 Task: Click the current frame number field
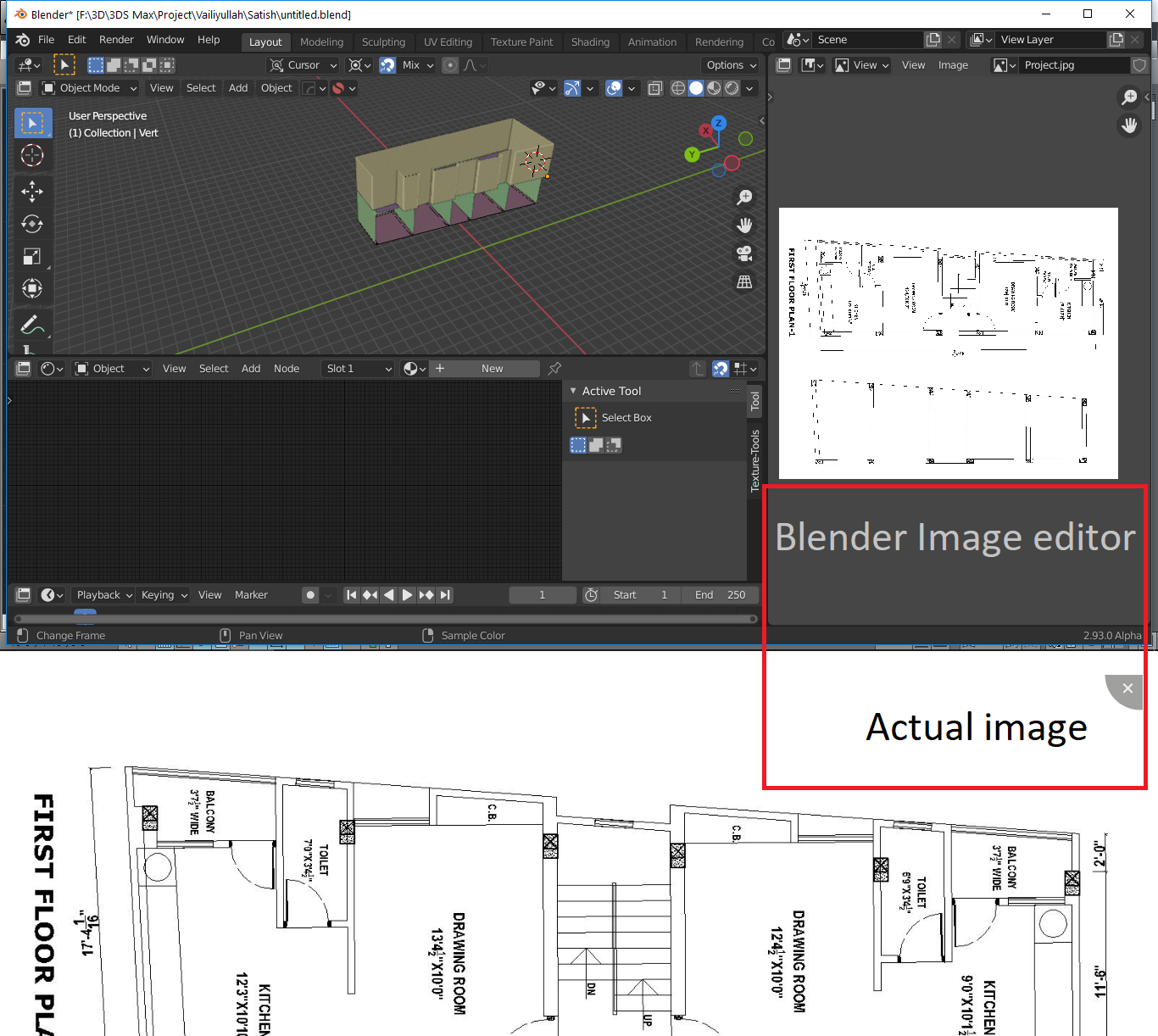(543, 595)
